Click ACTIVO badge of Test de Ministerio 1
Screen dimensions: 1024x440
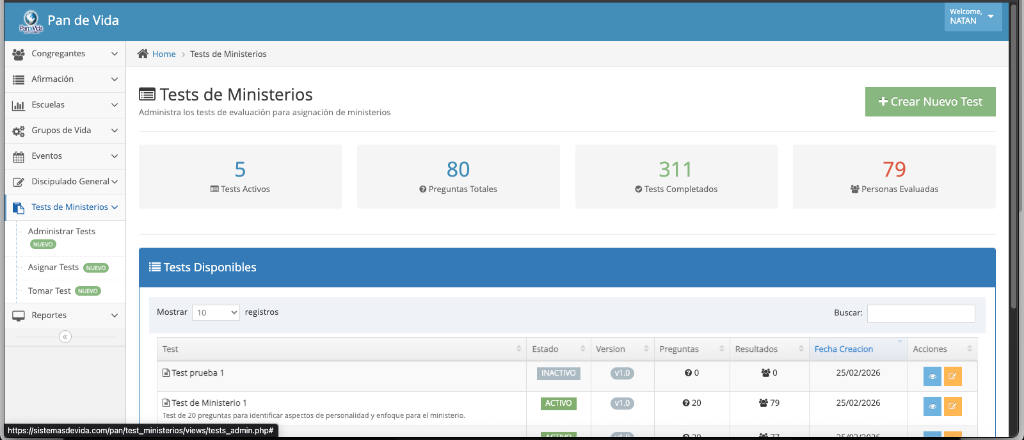coord(558,403)
